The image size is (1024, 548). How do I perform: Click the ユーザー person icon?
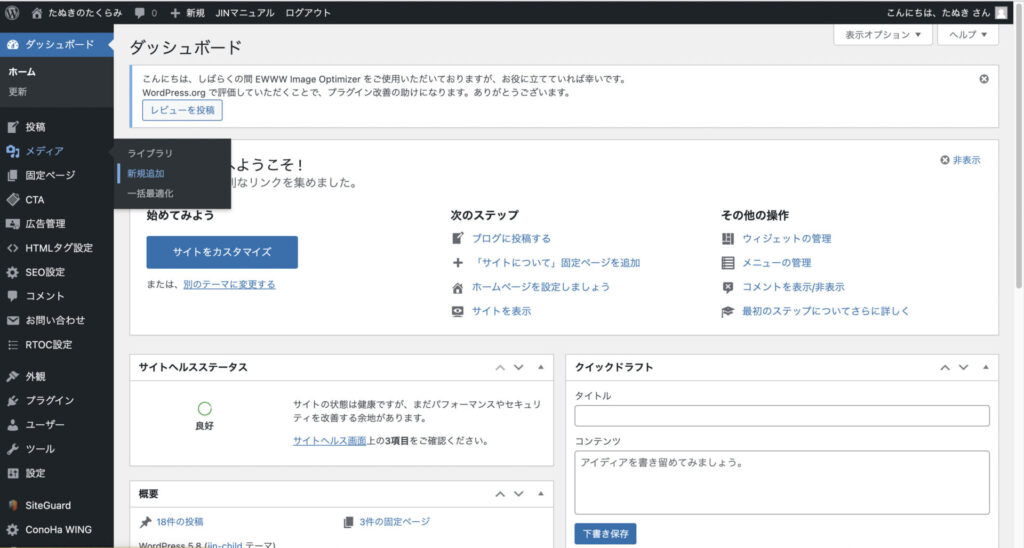click(x=12, y=425)
